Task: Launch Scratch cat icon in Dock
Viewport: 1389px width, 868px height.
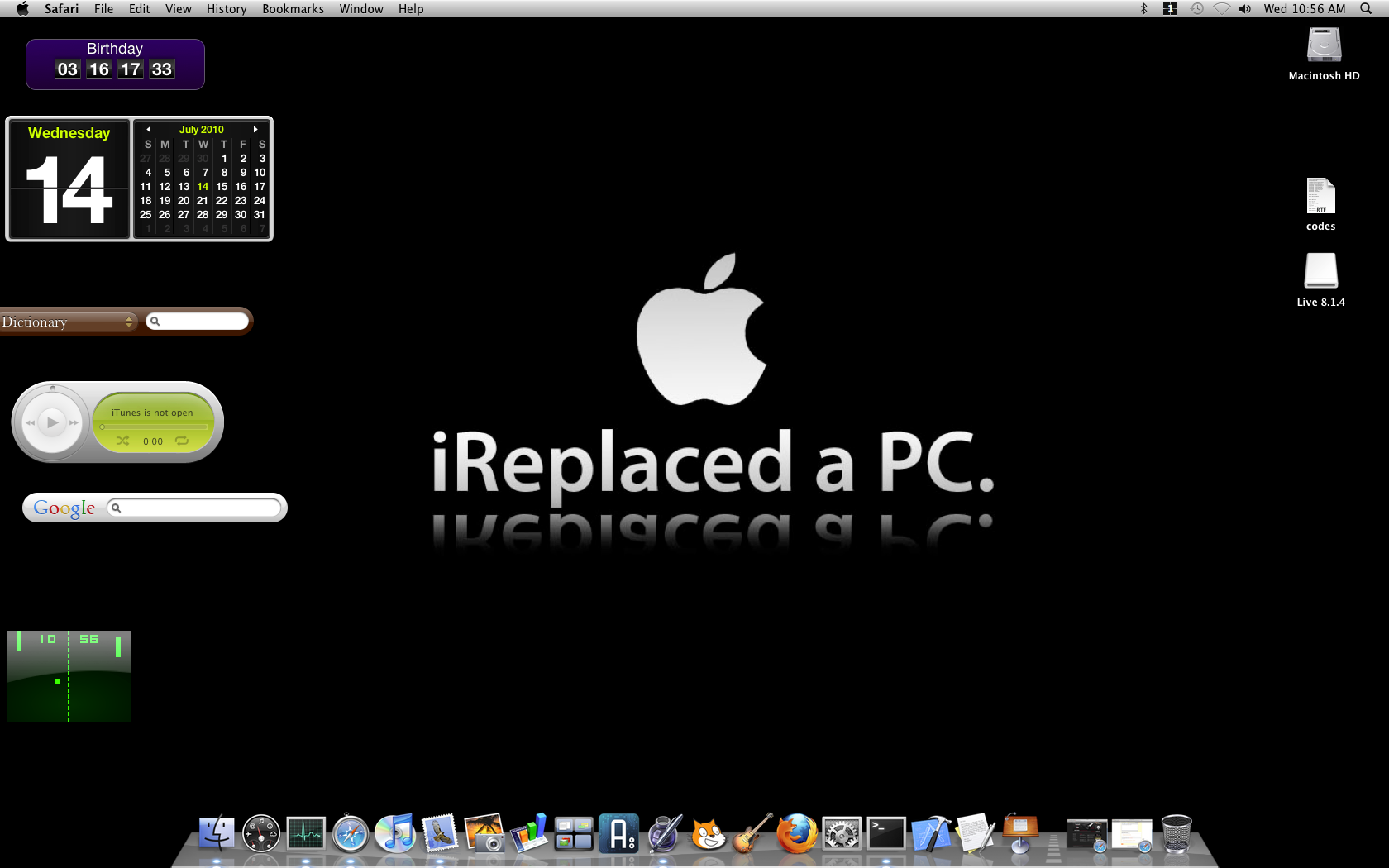Action: point(709,833)
